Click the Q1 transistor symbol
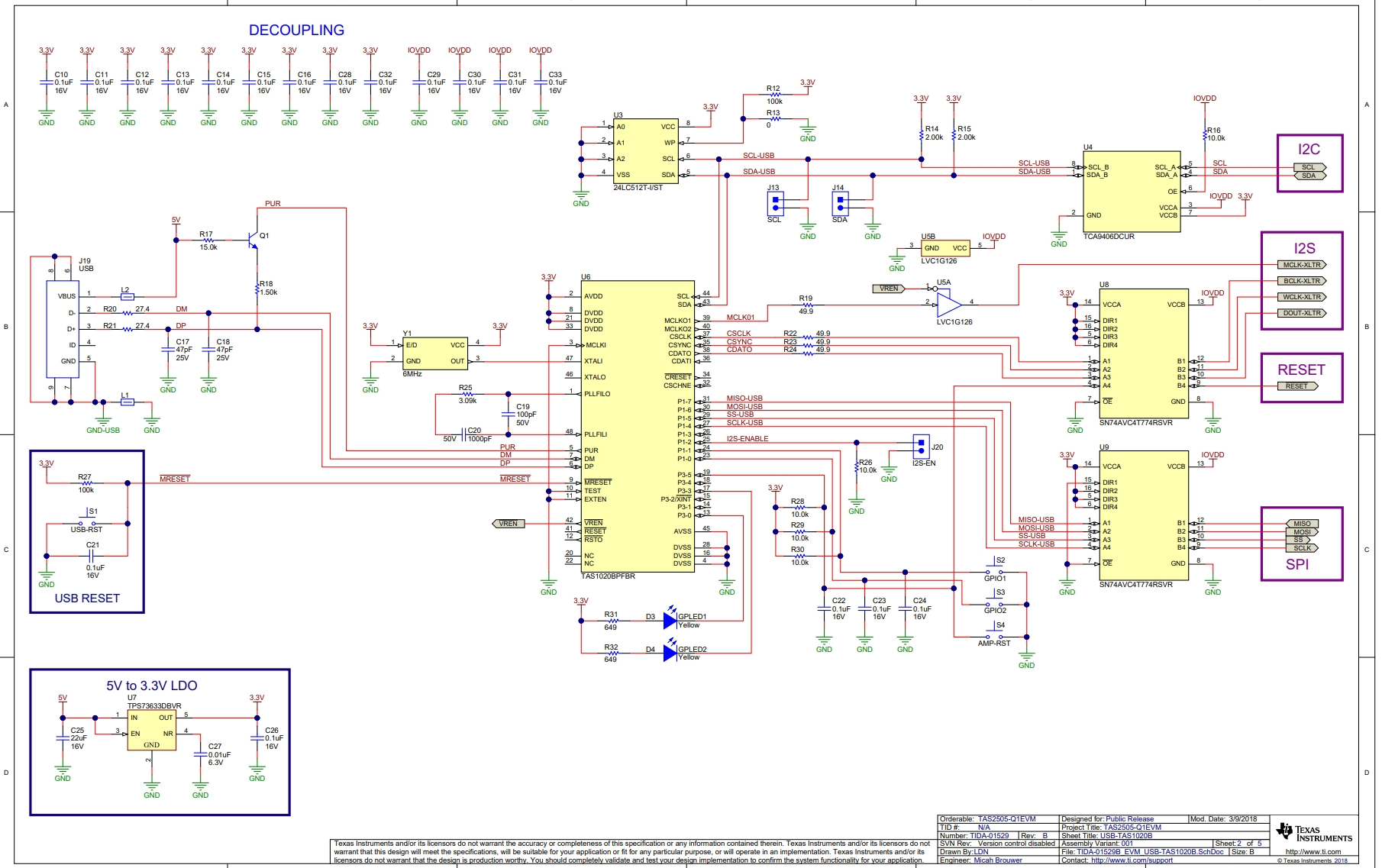 coord(254,240)
